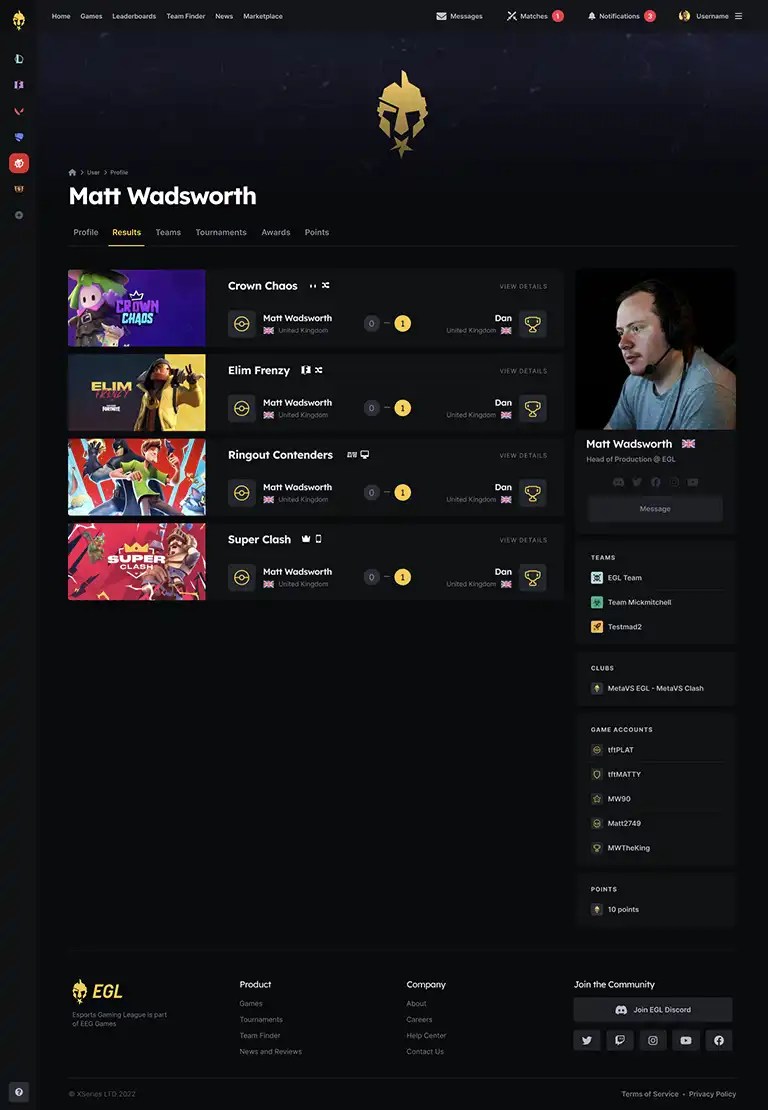
Task: Open Twitter icon in footer
Action: click(587, 1040)
